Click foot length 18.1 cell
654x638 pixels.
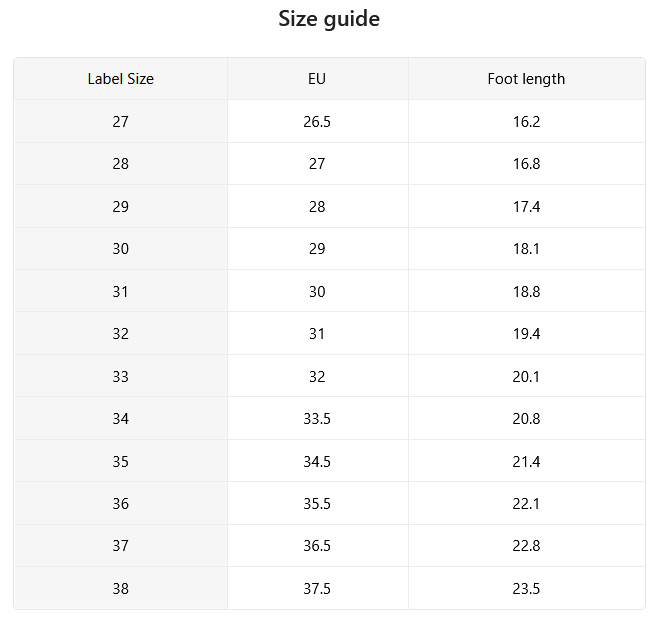(x=526, y=249)
